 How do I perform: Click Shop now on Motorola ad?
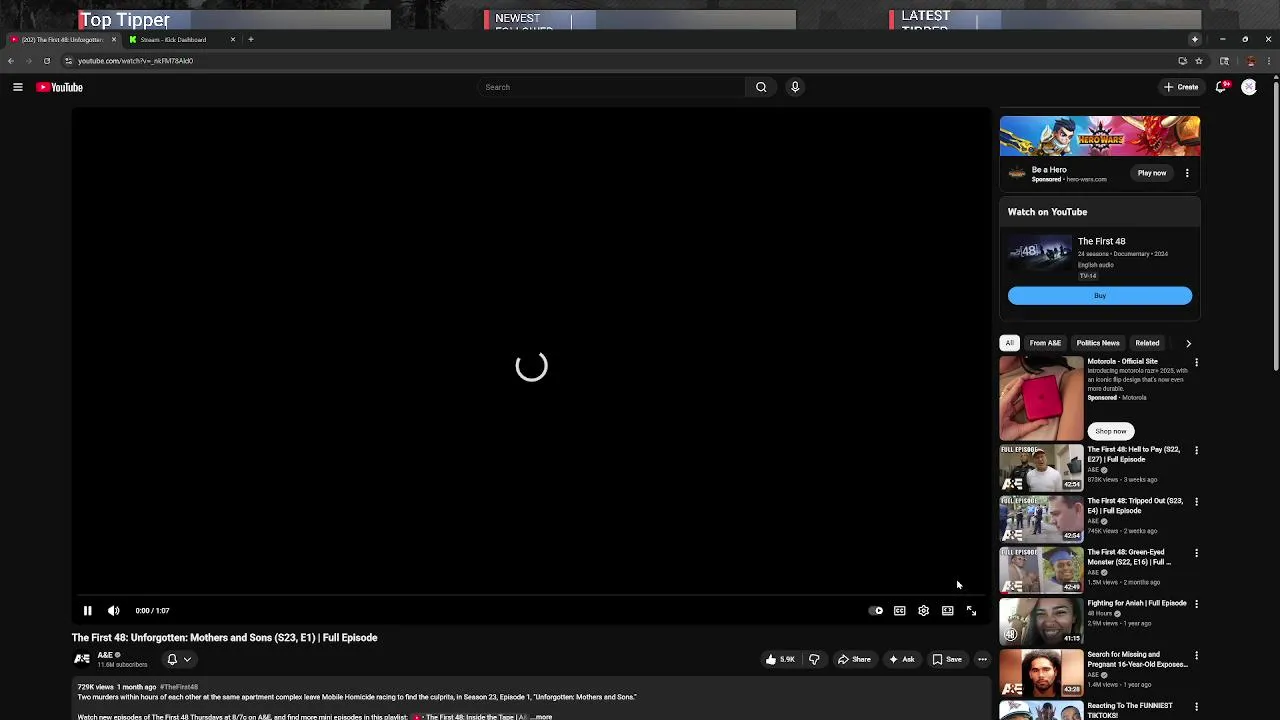coord(1110,431)
